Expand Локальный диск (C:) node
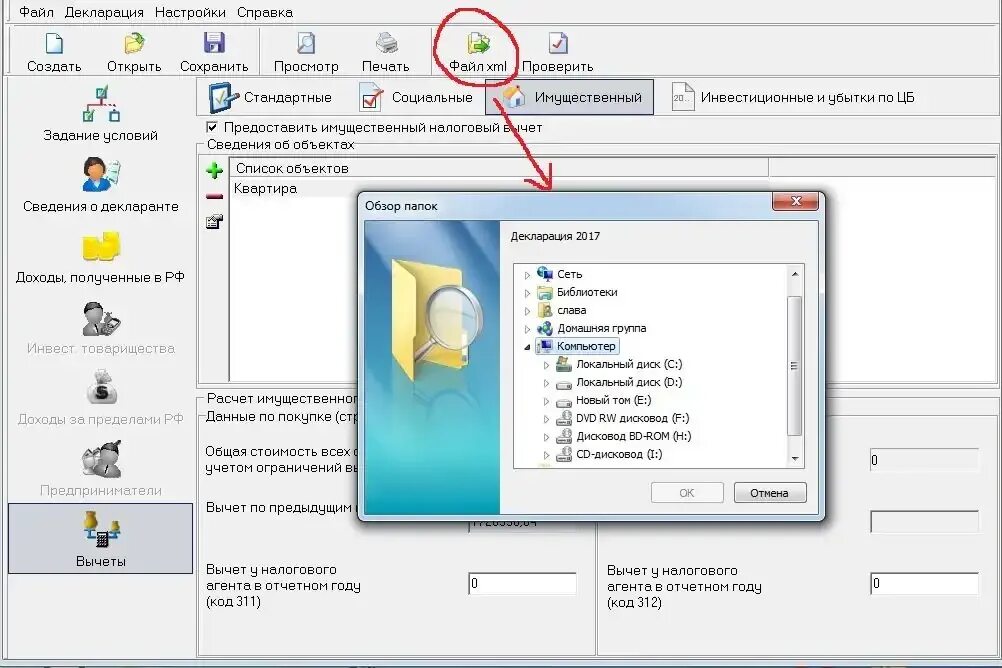1002x668 pixels. [x=546, y=365]
